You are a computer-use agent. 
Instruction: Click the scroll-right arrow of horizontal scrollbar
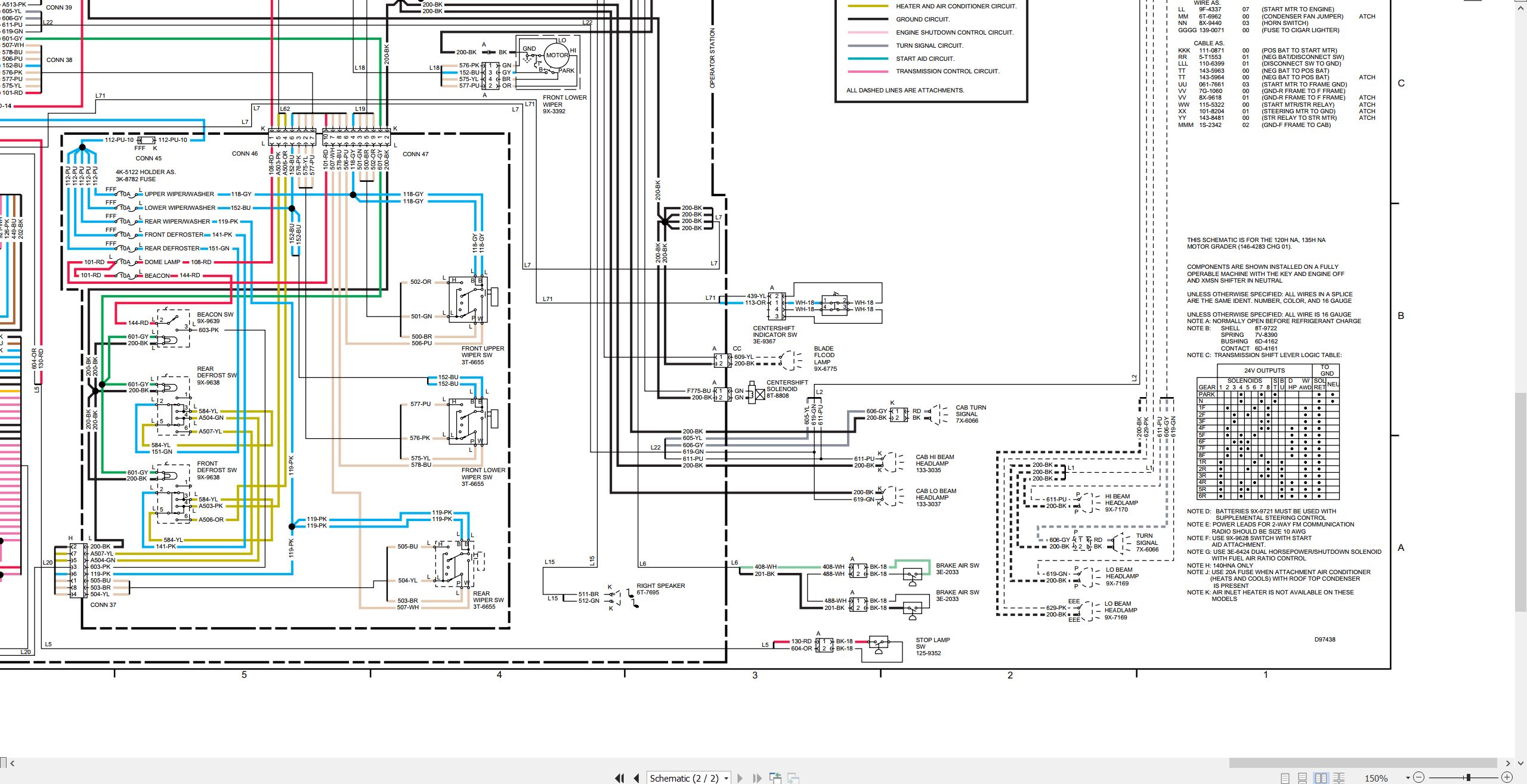(1508, 763)
